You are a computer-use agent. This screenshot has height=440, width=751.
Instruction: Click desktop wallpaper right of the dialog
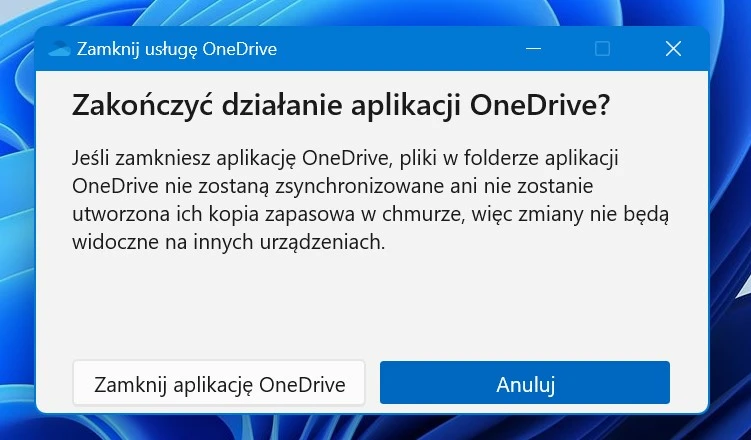coord(730,230)
